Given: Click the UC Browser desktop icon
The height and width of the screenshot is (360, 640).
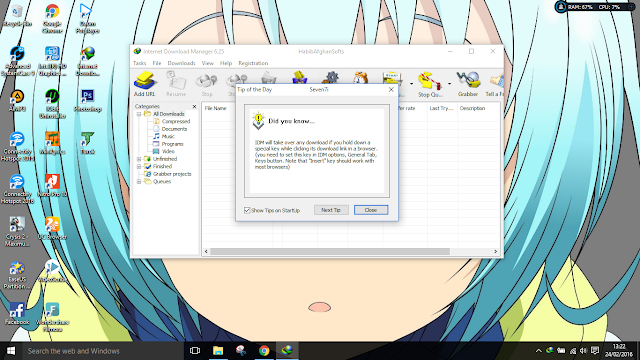Looking at the screenshot, I should point(52,228).
